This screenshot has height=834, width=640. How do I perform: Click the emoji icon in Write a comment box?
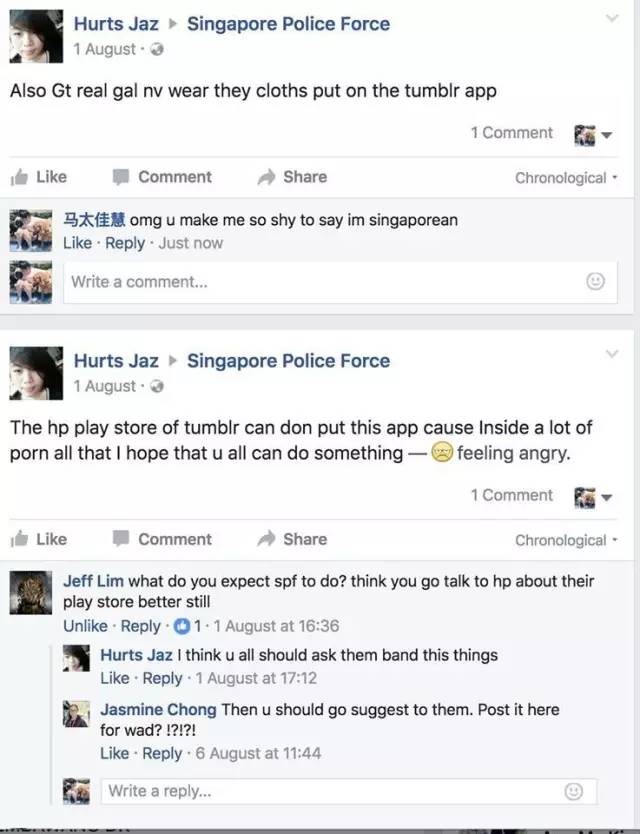[595, 281]
